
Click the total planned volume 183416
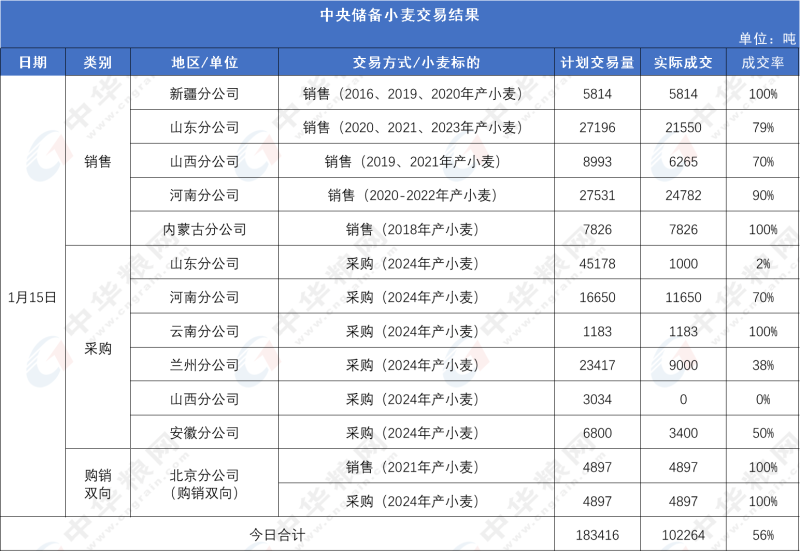pyautogui.click(x=597, y=535)
